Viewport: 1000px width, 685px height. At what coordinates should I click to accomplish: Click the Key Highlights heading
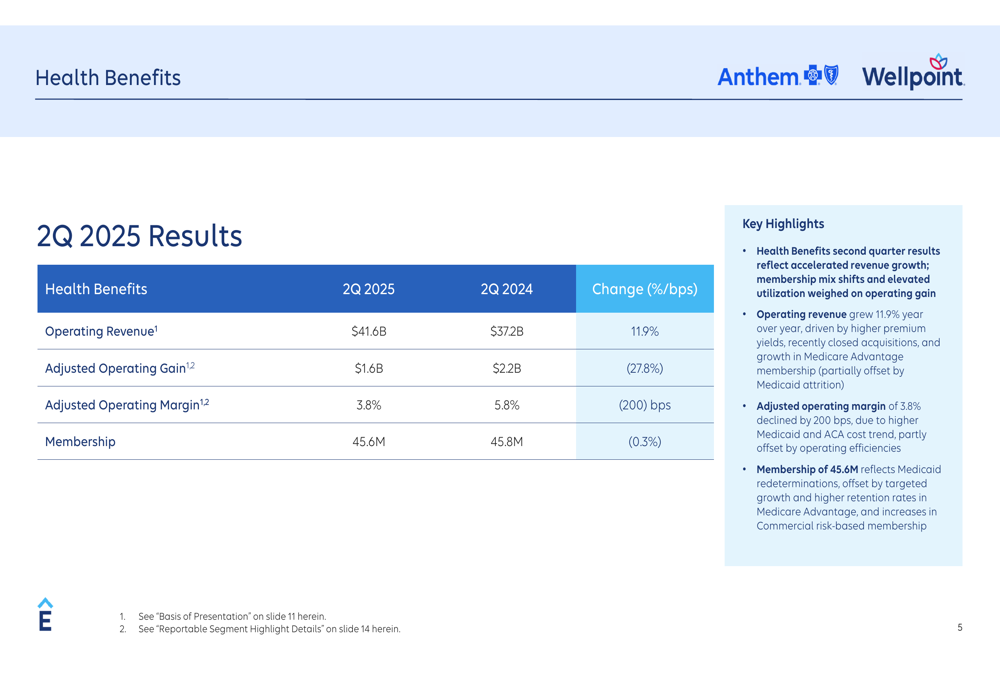pyautogui.click(x=783, y=224)
